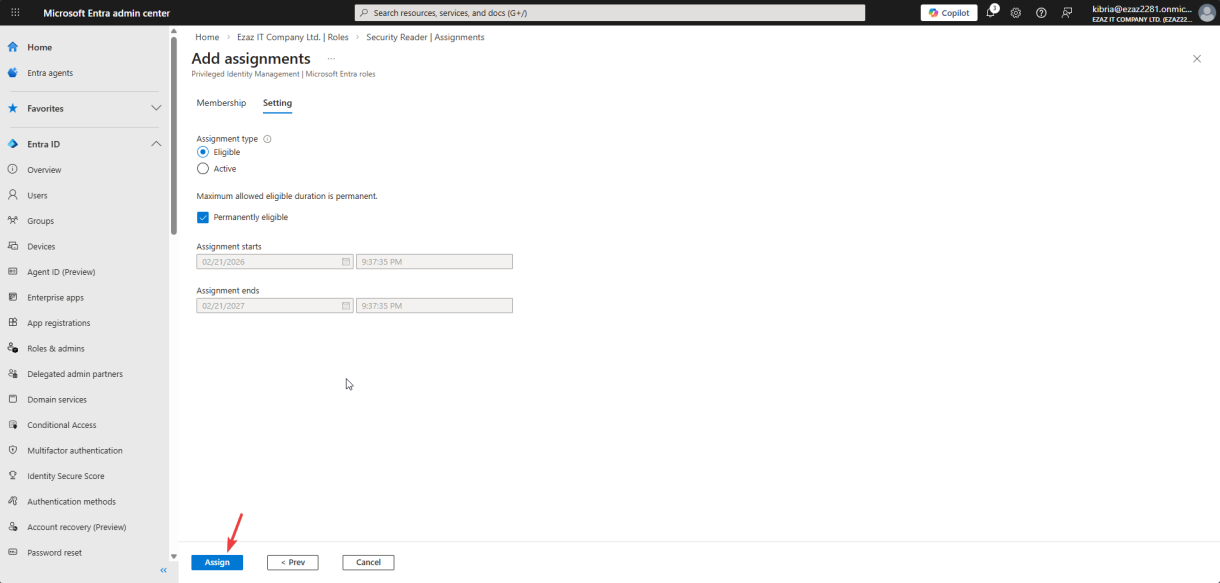This screenshot has height=583, width=1220.
Task: Collapse the Favorites section chevron
Action: coord(156,108)
